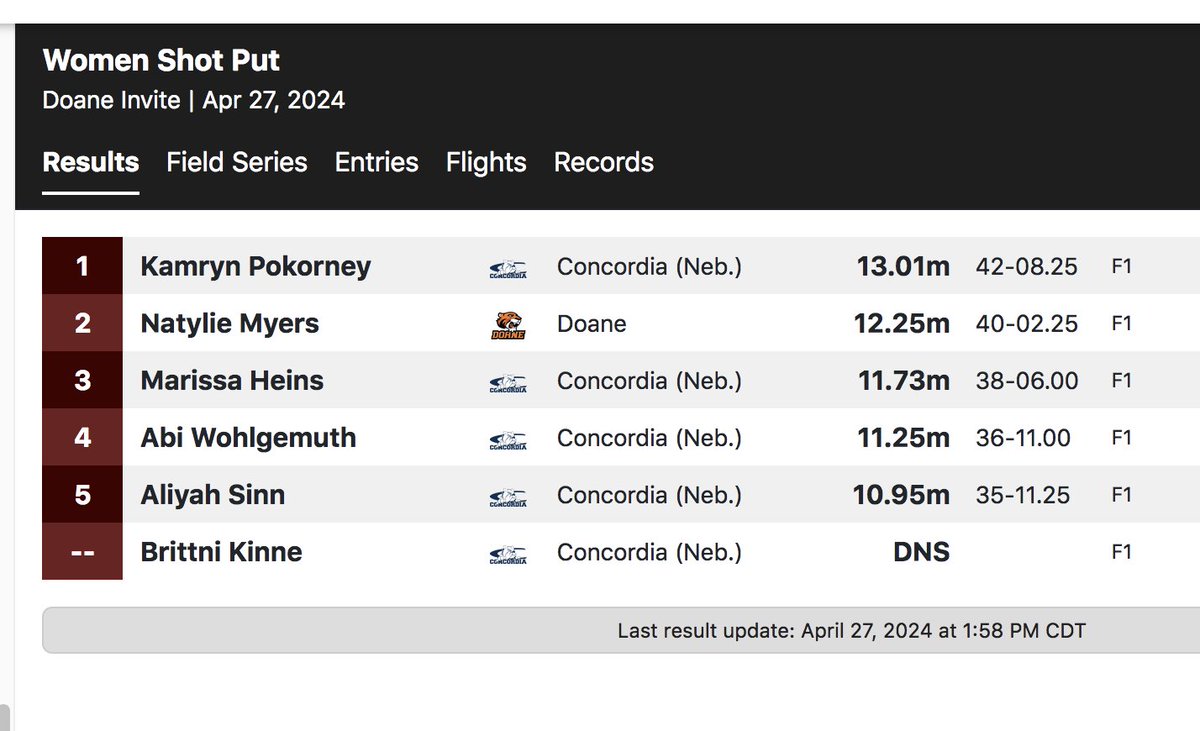Screen dimensions: 1200x731
Task: View the Records tab
Action: [604, 162]
